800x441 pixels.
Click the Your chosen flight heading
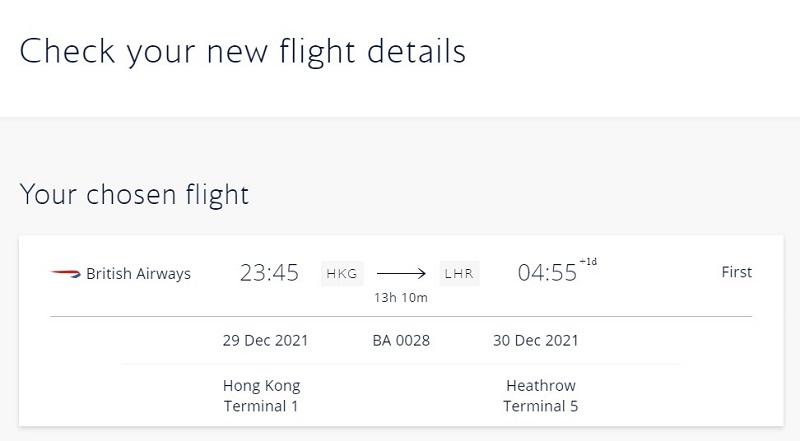(134, 195)
